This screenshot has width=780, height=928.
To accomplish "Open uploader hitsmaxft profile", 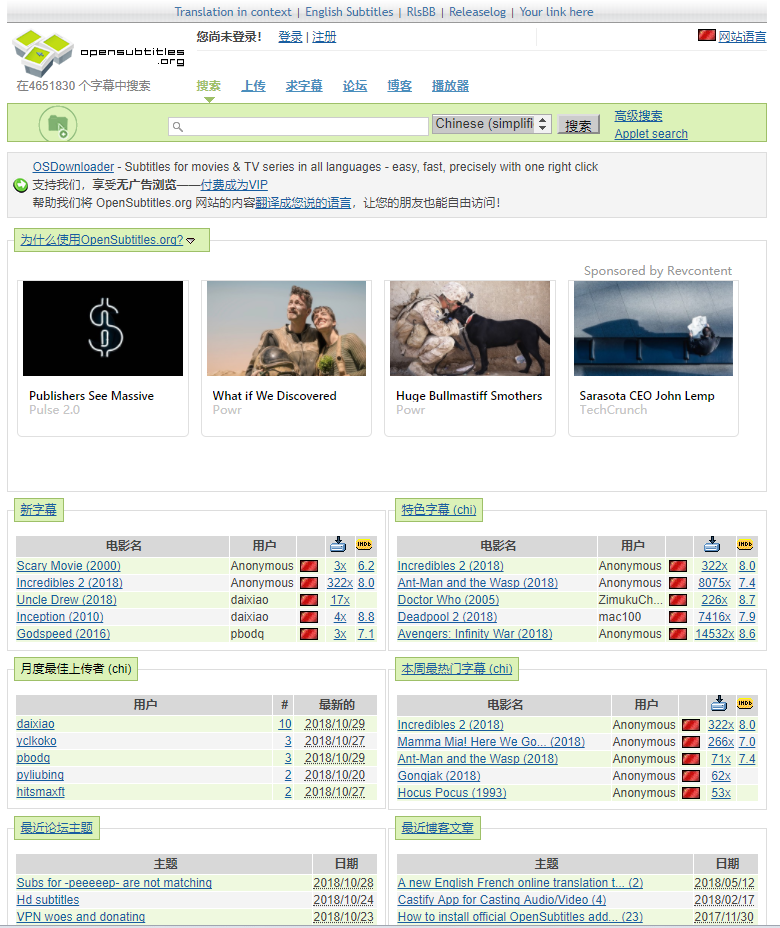I will (41, 792).
